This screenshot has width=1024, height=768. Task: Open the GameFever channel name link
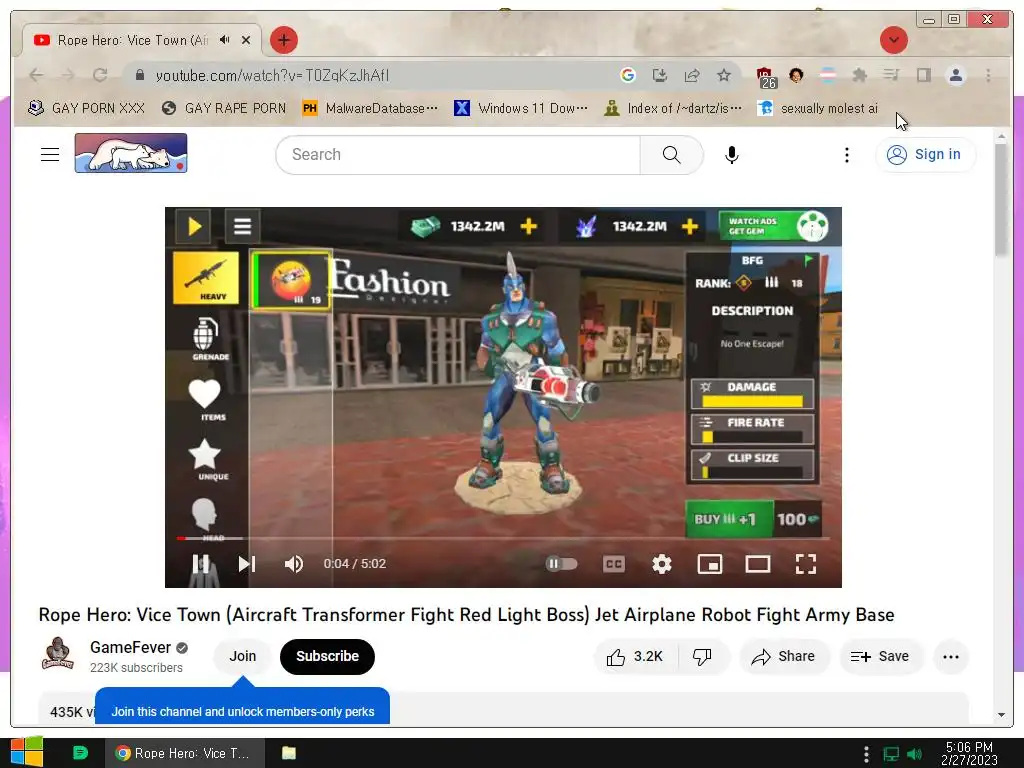point(130,647)
